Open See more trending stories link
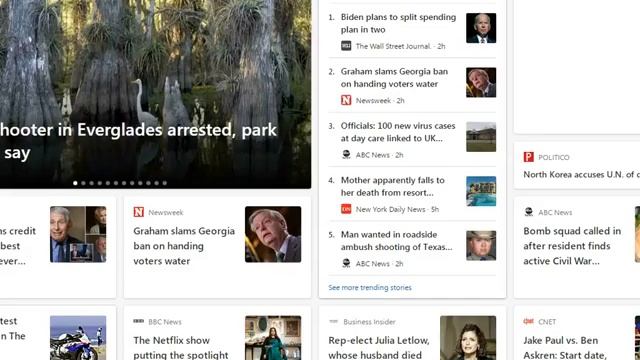Image resolution: width=640 pixels, height=360 pixels. click(x=370, y=287)
